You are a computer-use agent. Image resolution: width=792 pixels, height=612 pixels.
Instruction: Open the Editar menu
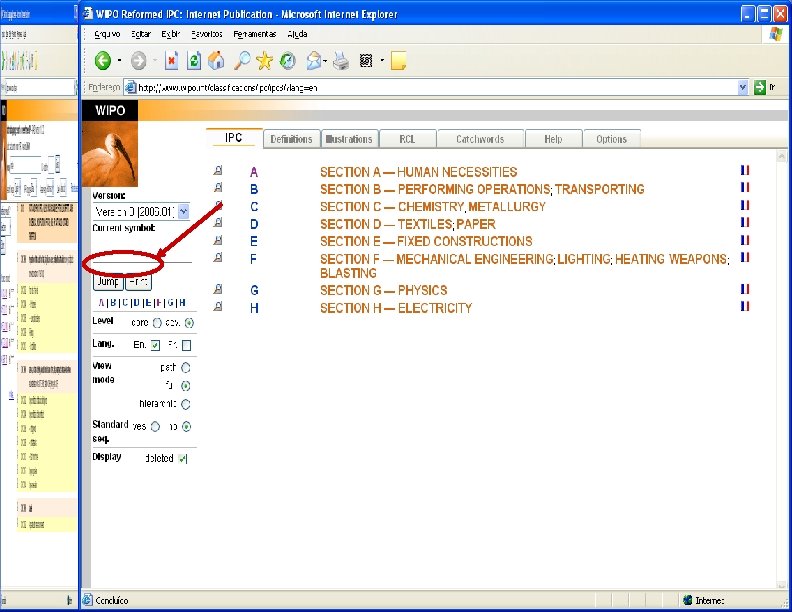(141, 34)
